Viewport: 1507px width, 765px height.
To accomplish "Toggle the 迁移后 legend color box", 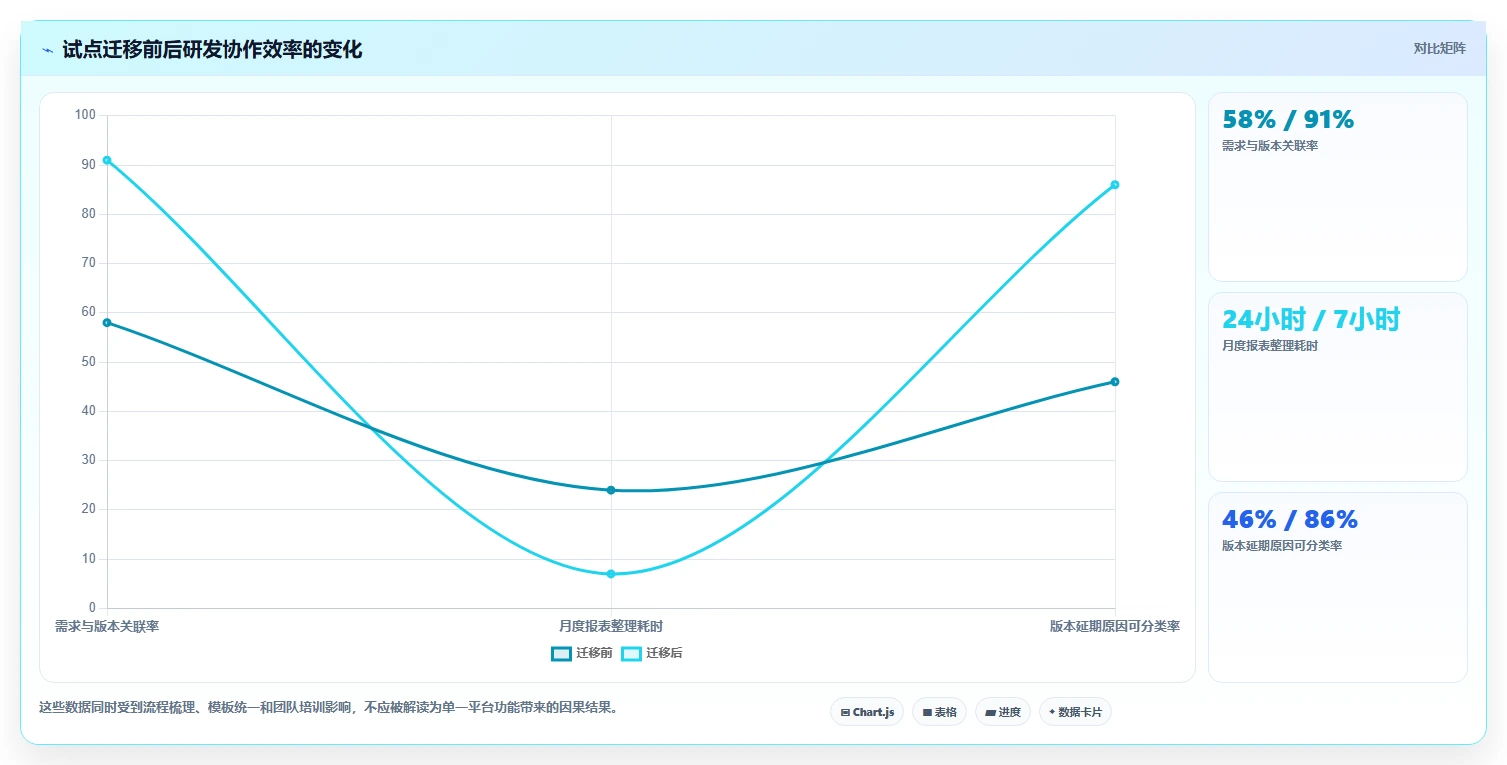I will pyautogui.click(x=631, y=654).
